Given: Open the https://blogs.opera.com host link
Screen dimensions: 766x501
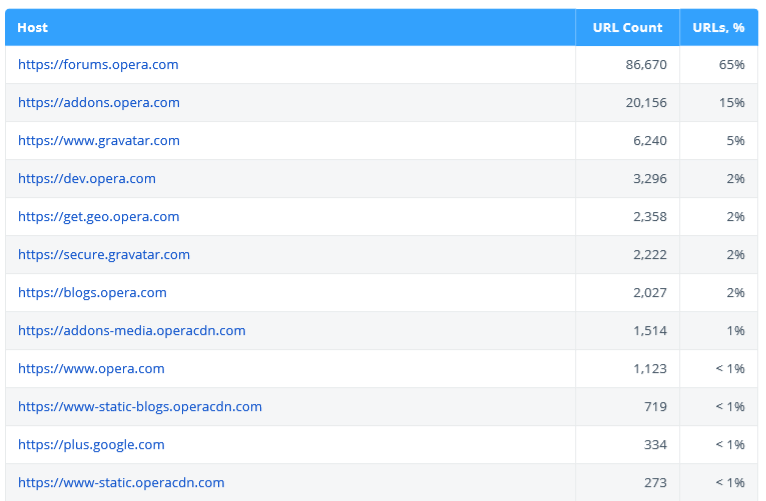Looking at the screenshot, I should click(x=92, y=293).
